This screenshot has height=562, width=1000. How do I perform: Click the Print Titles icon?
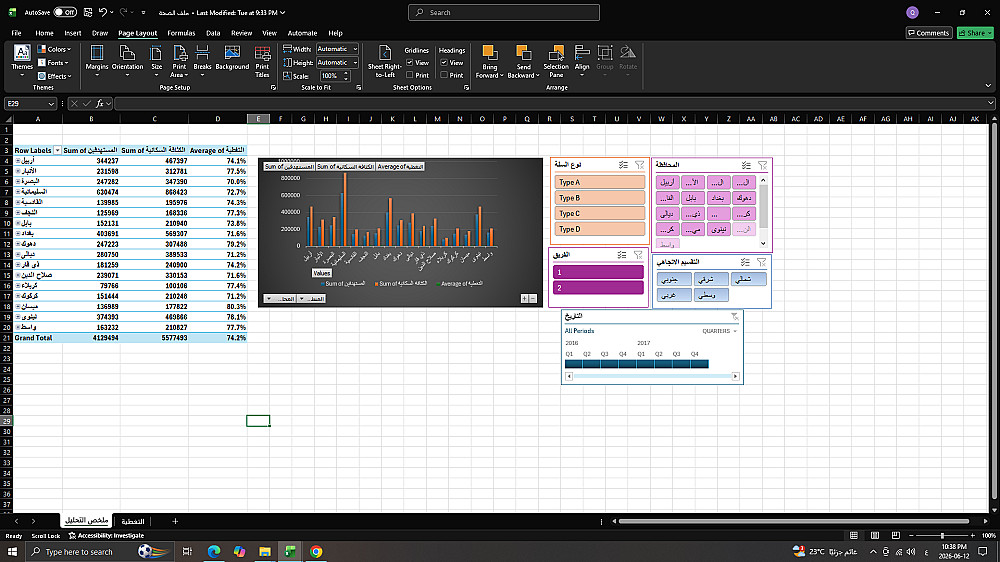click(x=262, y=61)
